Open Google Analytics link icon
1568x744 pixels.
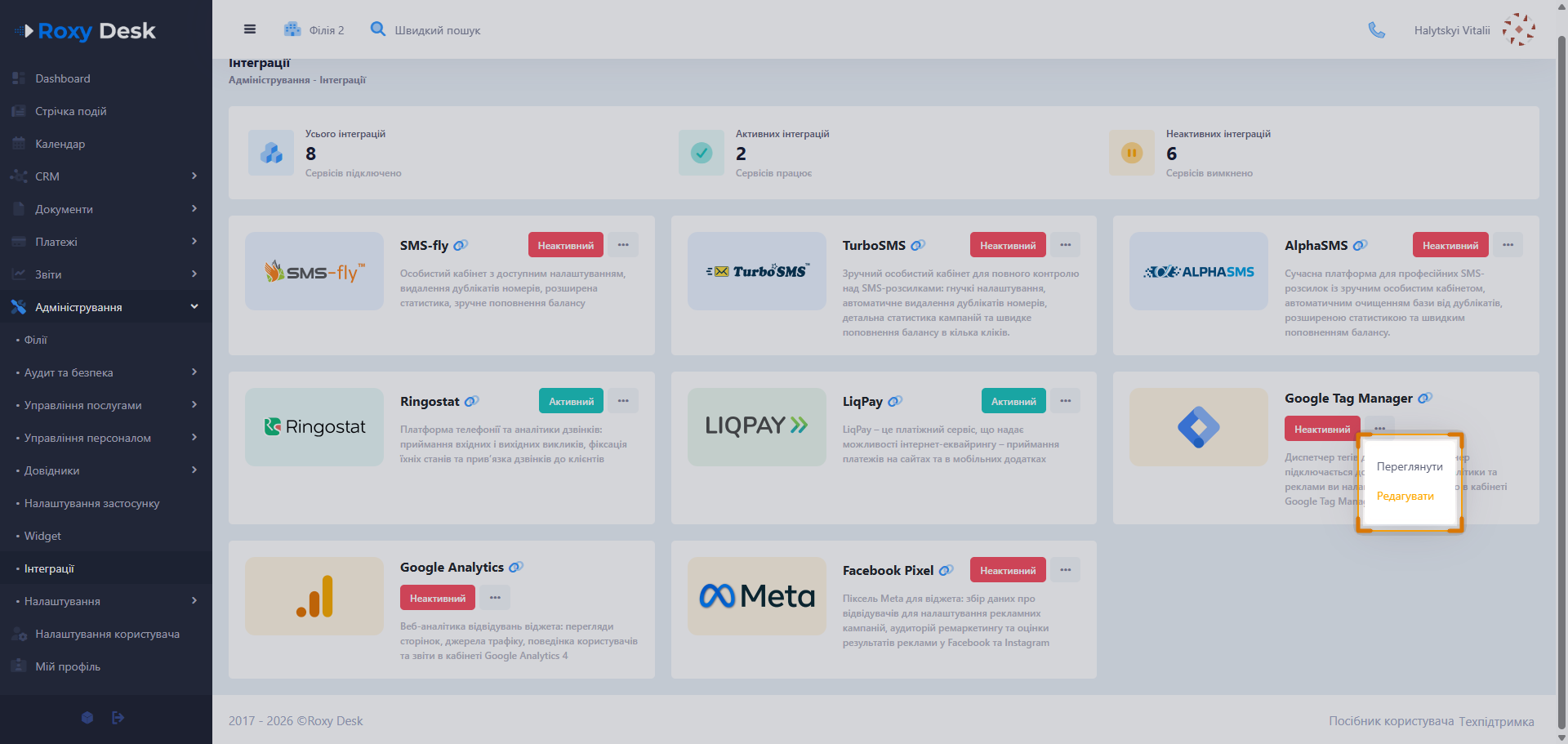click(x=516, y=567)
